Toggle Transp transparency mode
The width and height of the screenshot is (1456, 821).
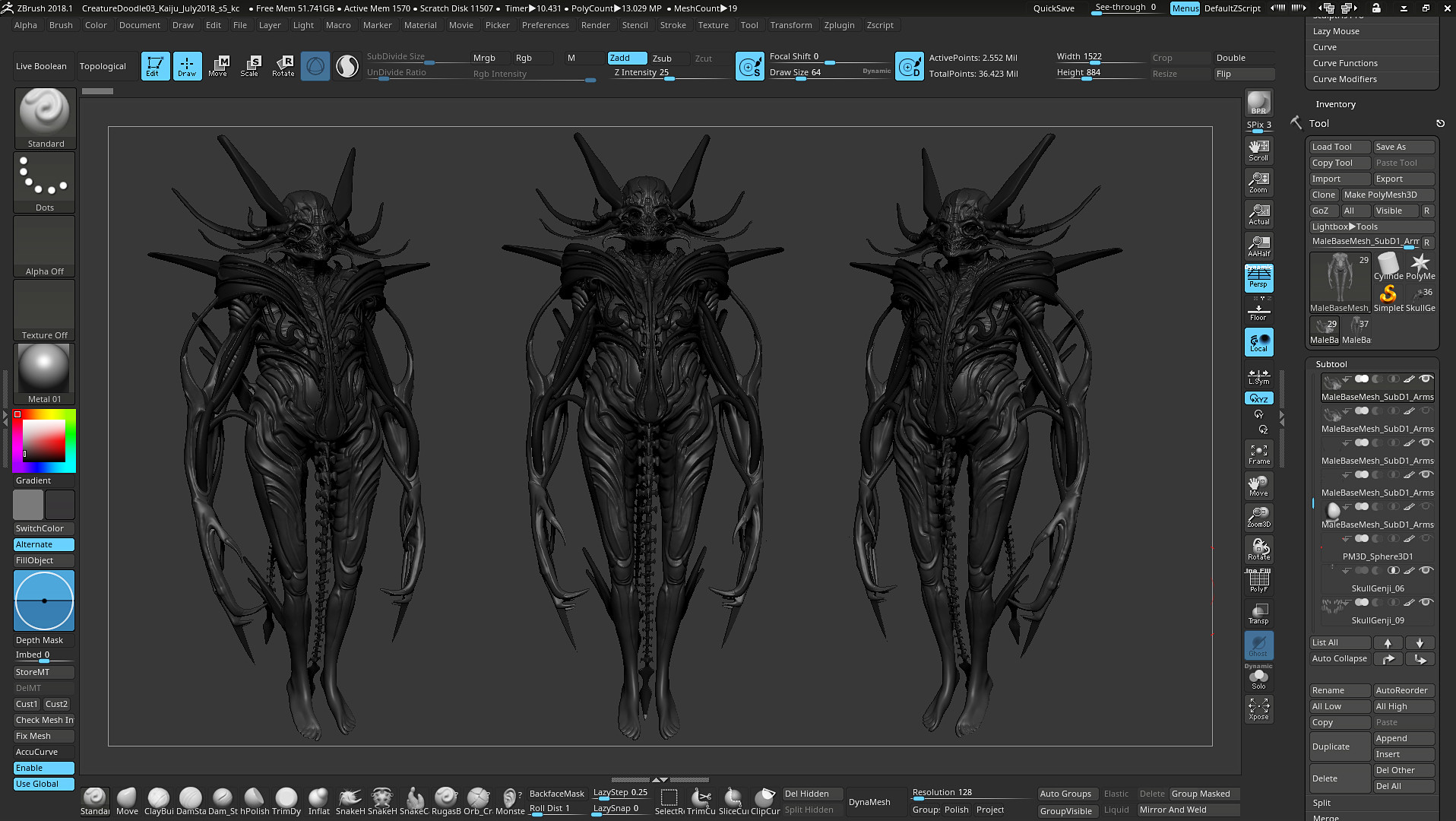pyautogui.click(x=1258, y=613)
